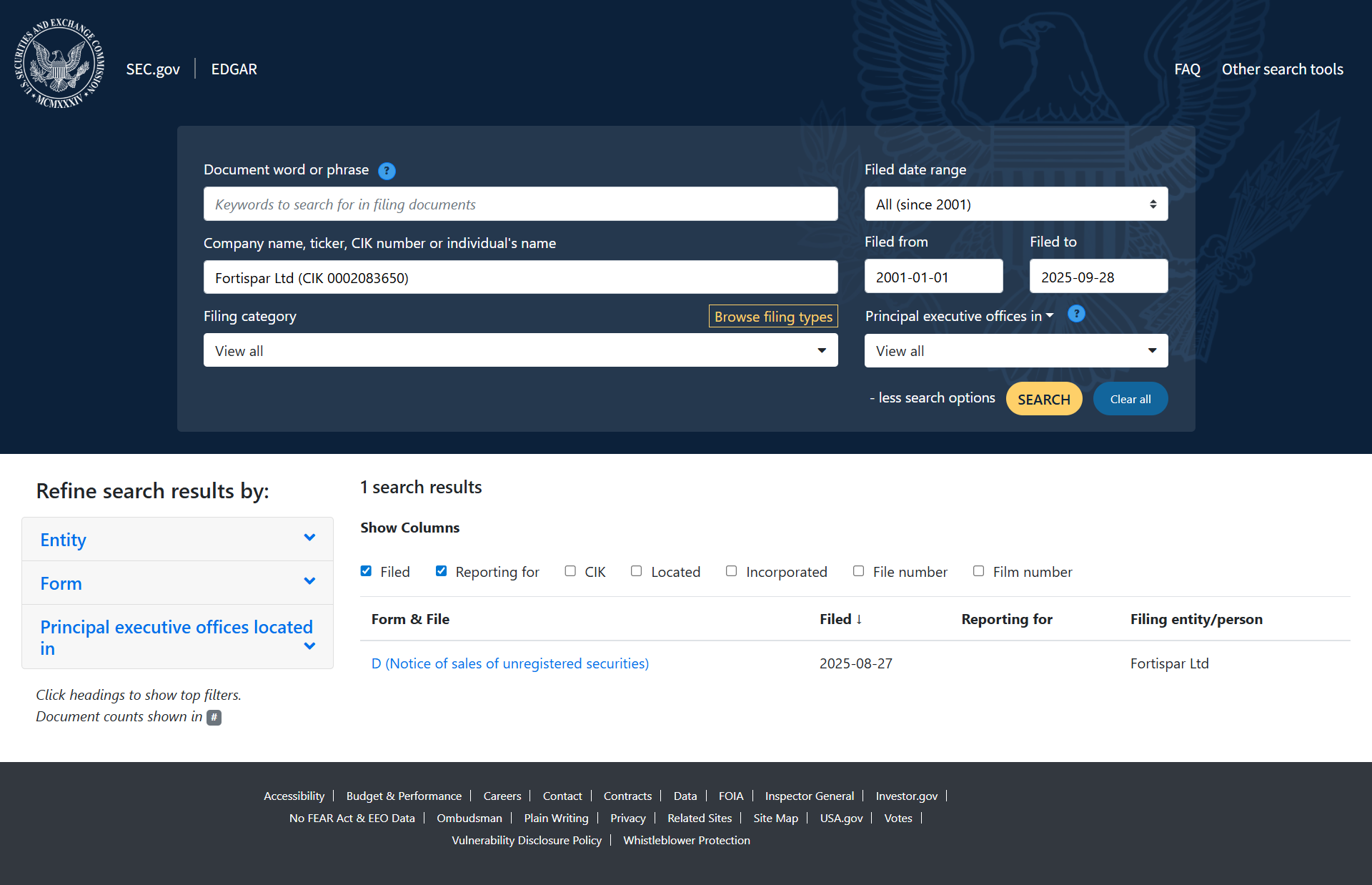Enable the Film number column checkbox
The width and height of the screenshot is (1372, 885).
[x=978, y=571]
